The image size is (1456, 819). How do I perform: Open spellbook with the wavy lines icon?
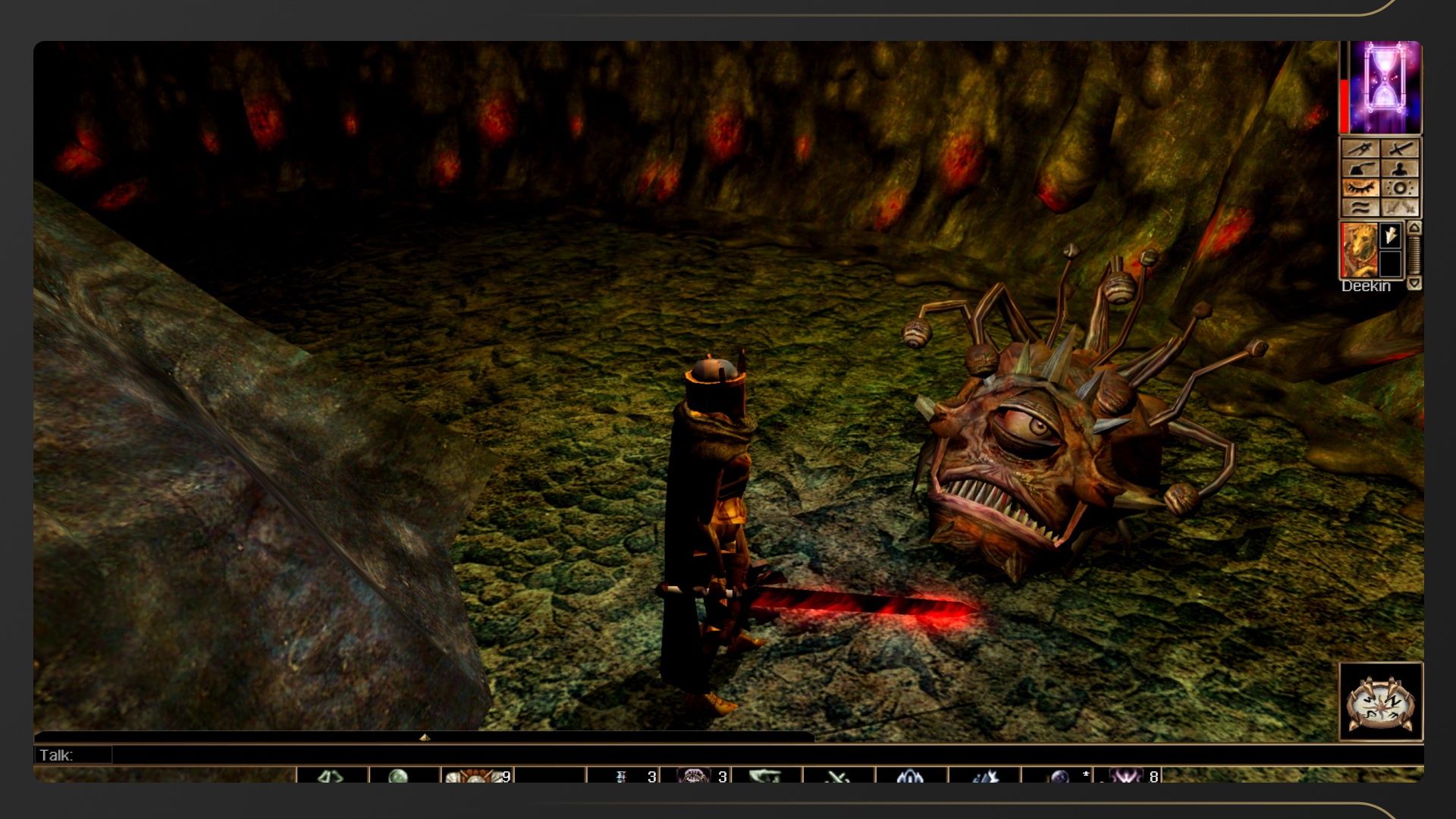pyautogui.click(x=1360, y=207)
